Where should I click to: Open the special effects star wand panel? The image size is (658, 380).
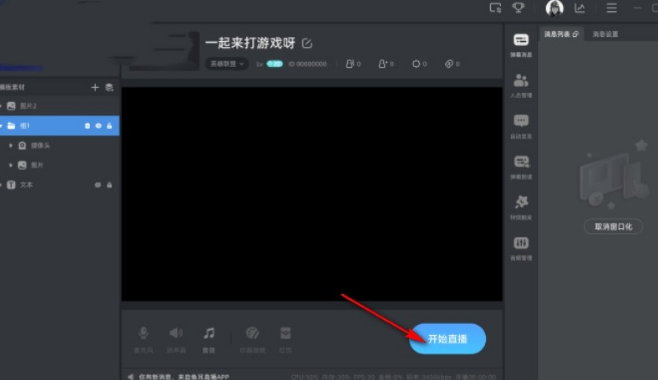click(521, 208)
